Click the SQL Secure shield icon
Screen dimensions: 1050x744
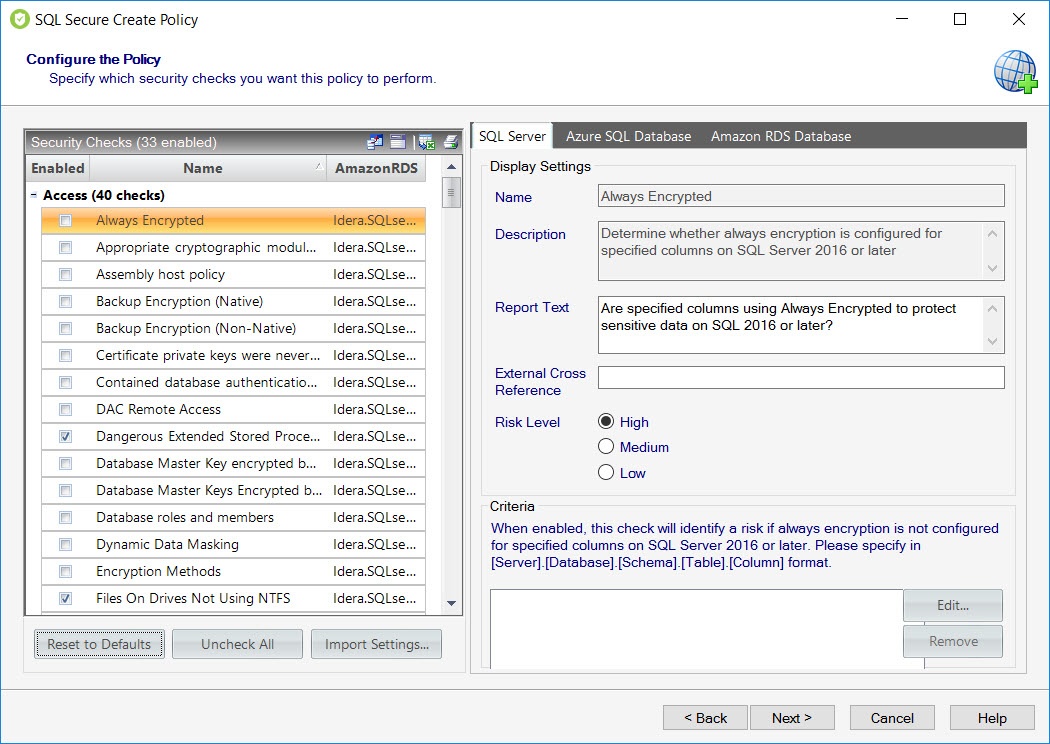tap(19, 19)
